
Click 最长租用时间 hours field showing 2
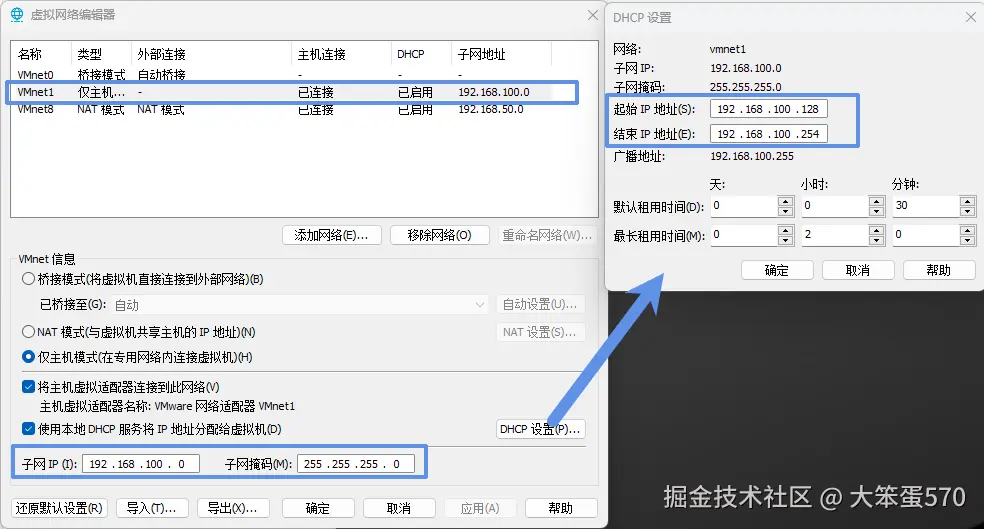tap(835, 235)
